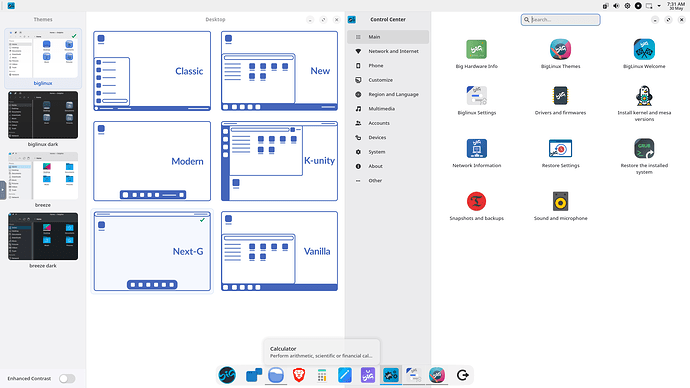Choose the biglinux dark theme thumbnail
This screenshot has height=388, width=690.
[x=43, y=115]
